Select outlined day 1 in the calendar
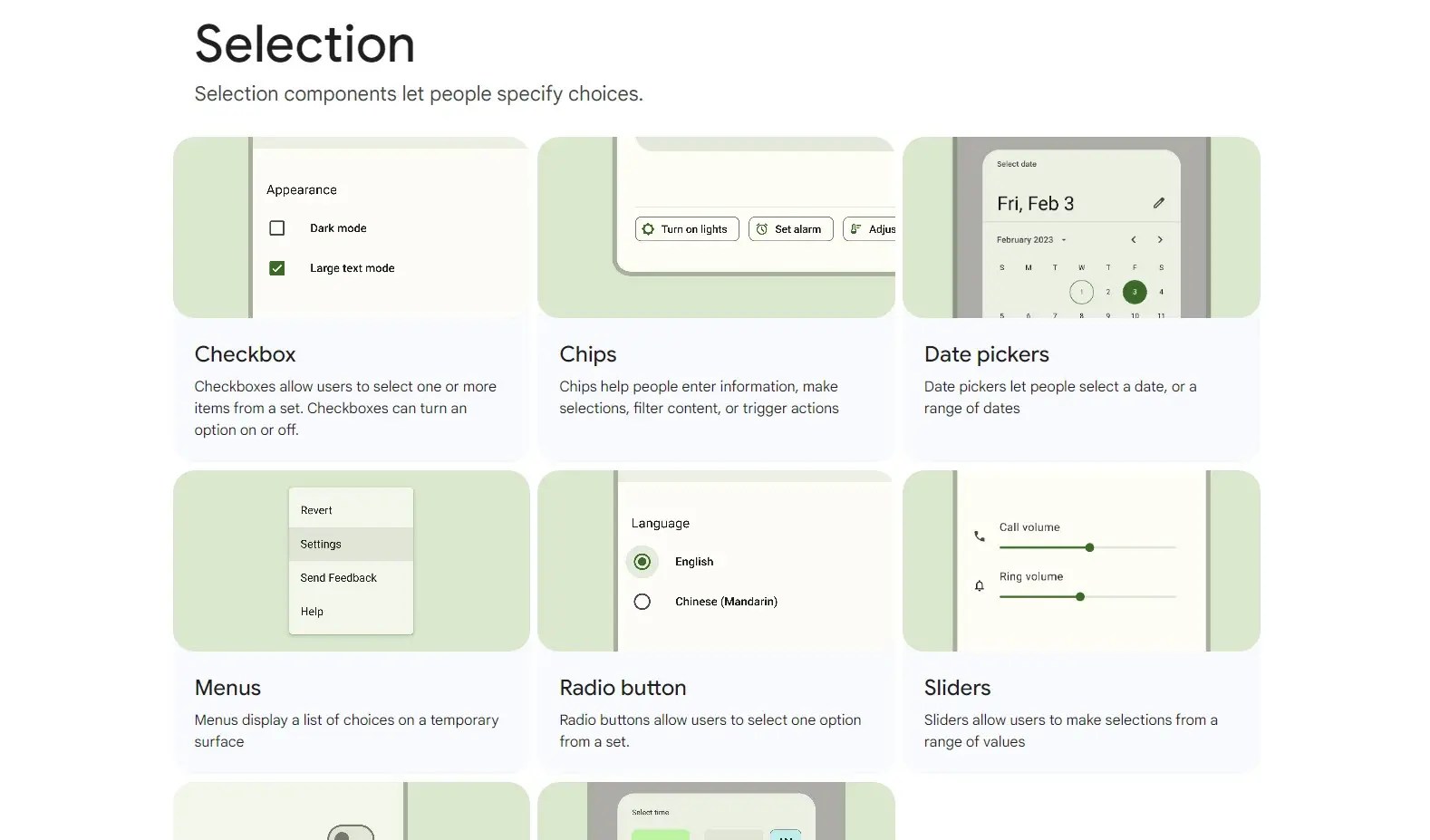The height and width of the screenshot is (840, 1430). coord(1081,292)
